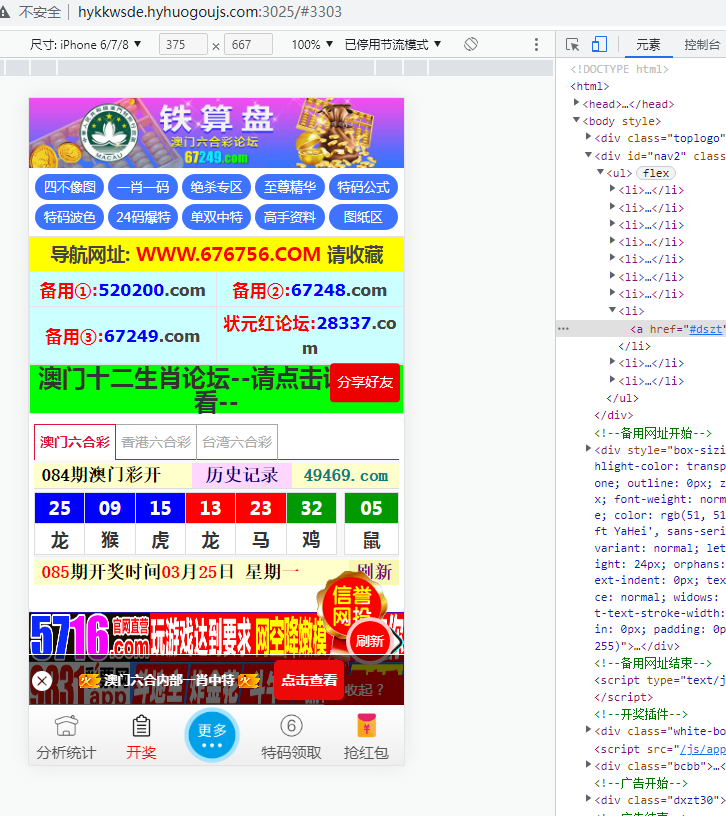Open the device size iPhone 6/7/8 dropdown
The height and width of the screenshot is (816, 726).
(85, 45)
